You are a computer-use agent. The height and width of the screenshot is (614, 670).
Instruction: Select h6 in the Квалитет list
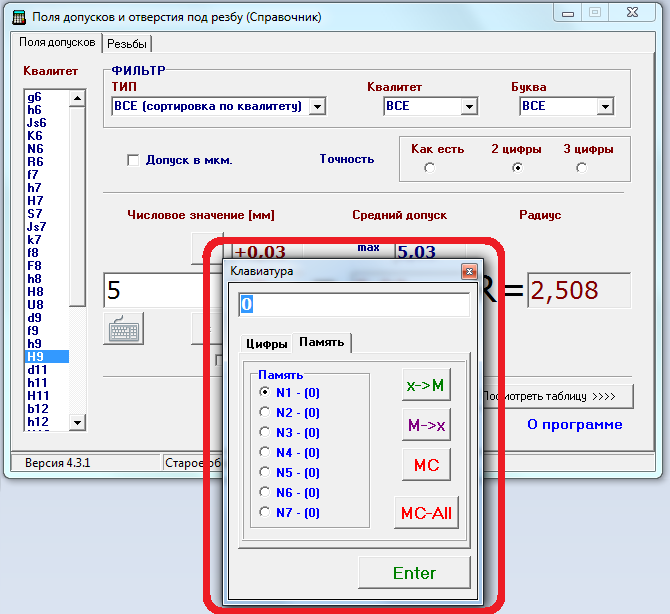coord(47,110)
